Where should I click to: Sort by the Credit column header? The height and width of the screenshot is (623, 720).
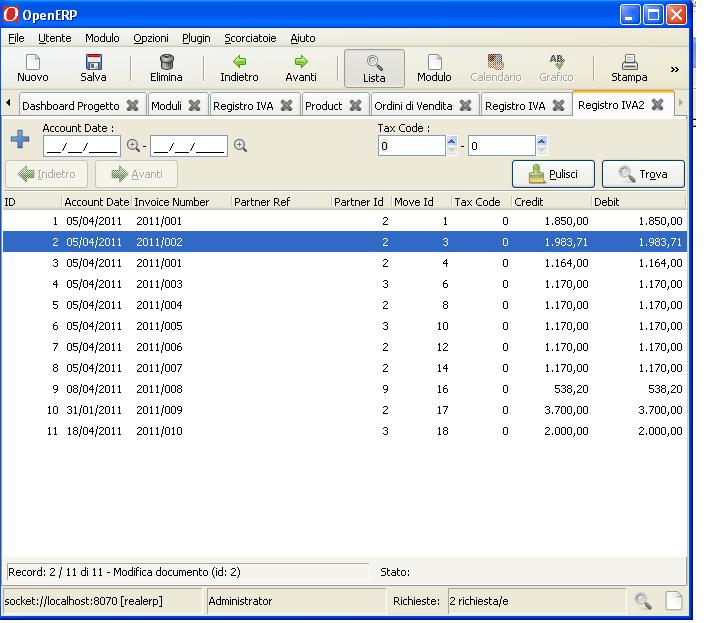point(551,202)
